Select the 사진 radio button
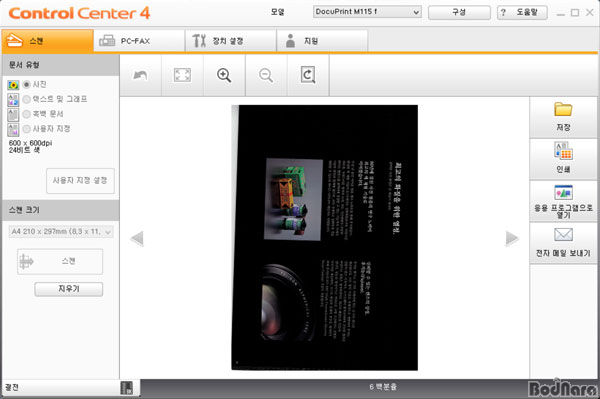The height and width of the screenshot is (399, 600). click(26, 84)
